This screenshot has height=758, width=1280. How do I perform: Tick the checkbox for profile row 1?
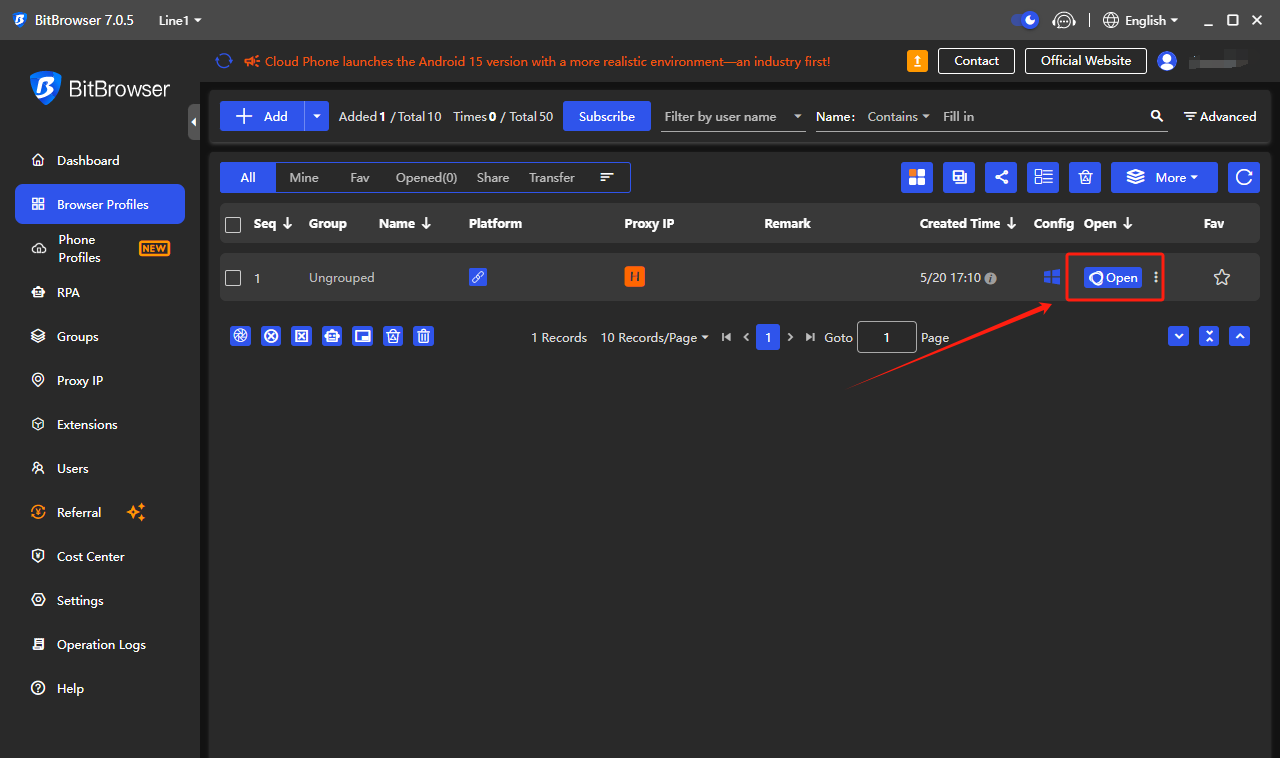[233, 278]
